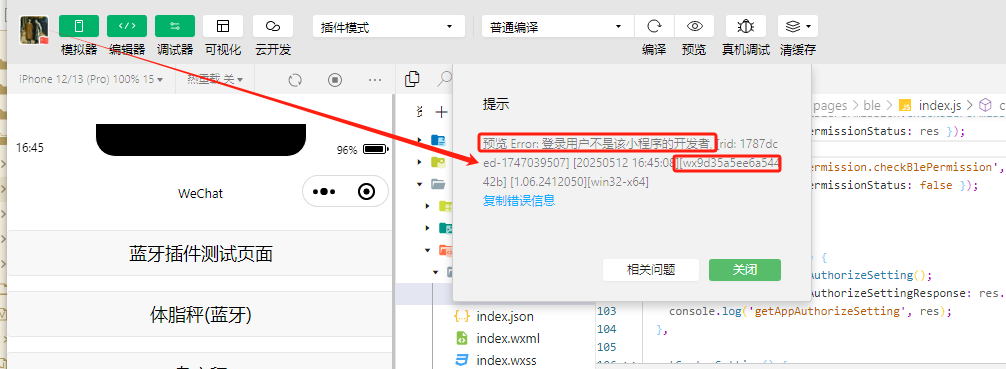The width and height of the screenshot is (1006, 369).
Task: Click the teal folder icon in tree
Action: pyautogui.click(x=445, y=228)
